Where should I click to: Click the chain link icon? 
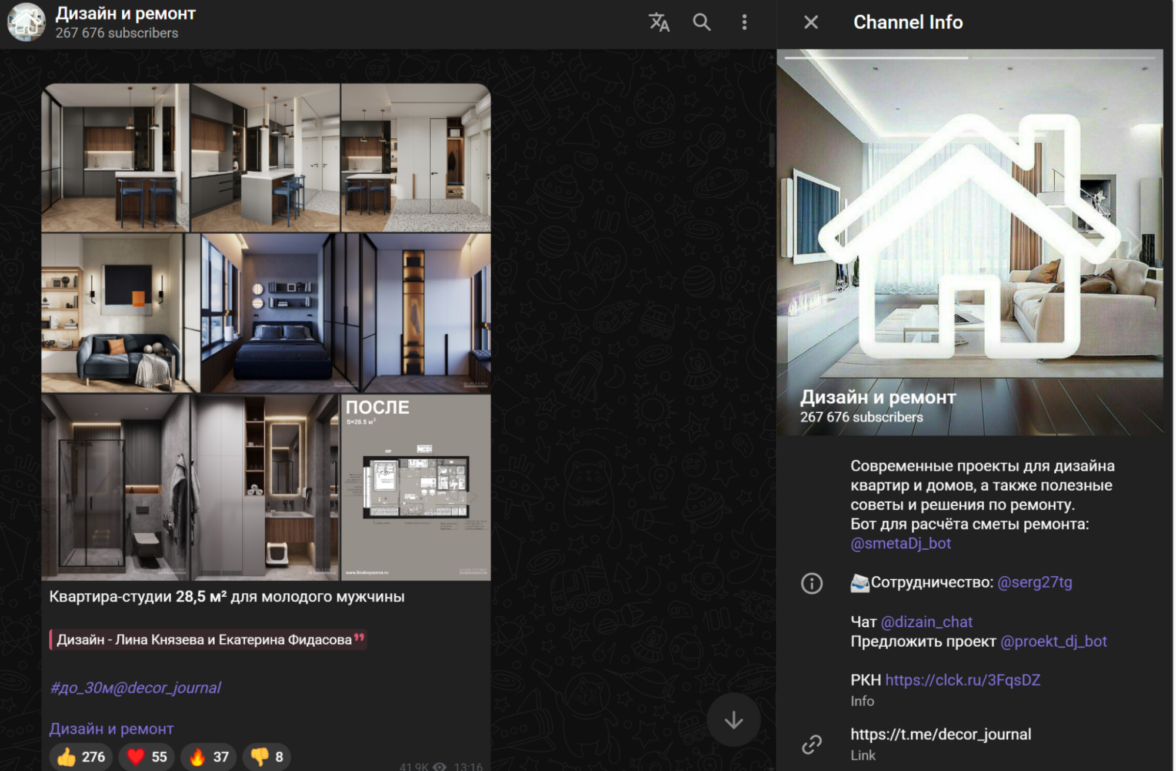[x=812, y=744]
